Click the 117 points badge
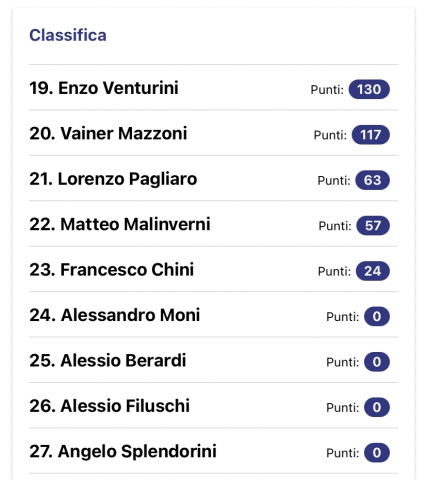 pos(371,135)
